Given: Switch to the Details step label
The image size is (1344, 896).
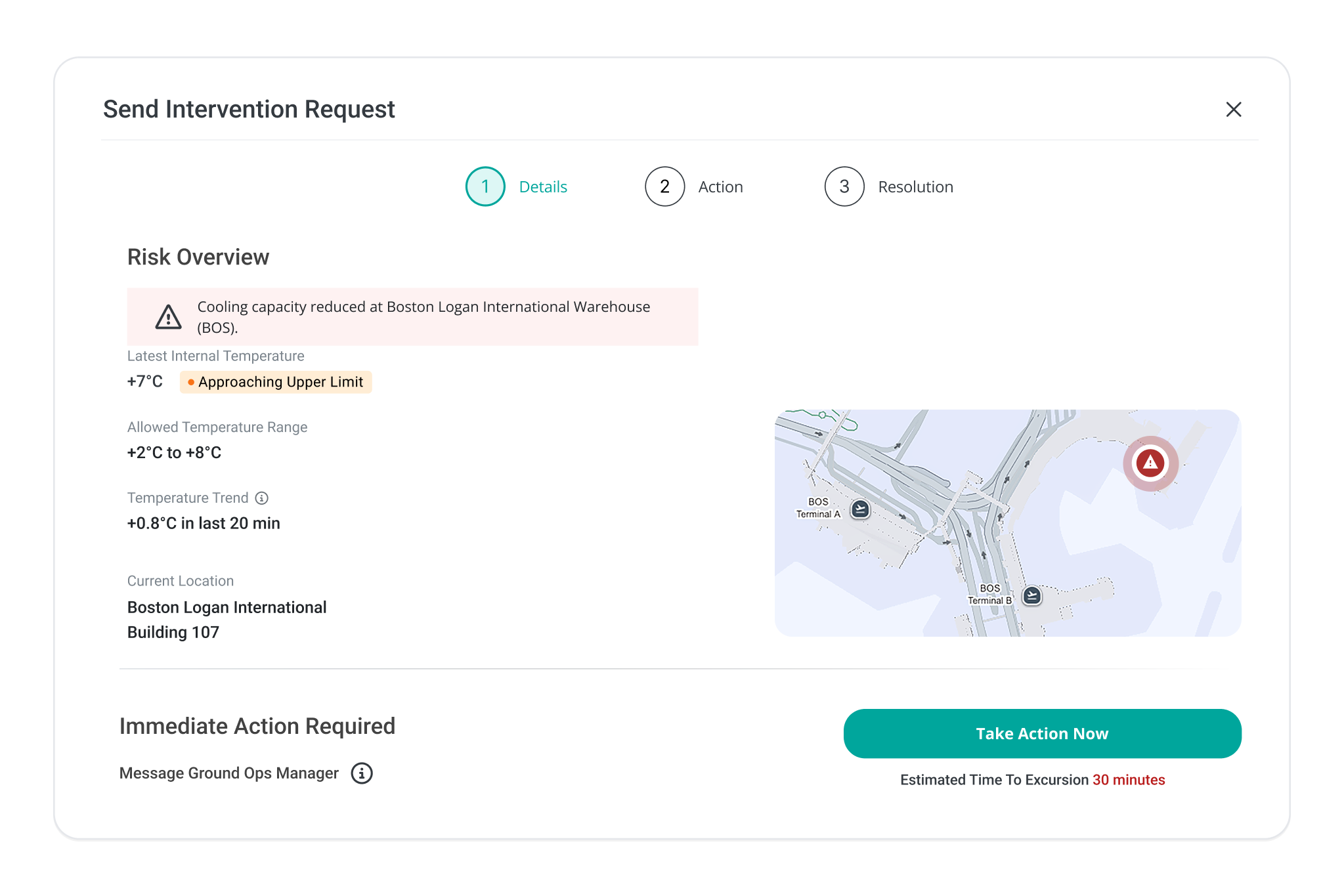Looking at the screenshot, I should pyautogui.click(x=543, y=187).
